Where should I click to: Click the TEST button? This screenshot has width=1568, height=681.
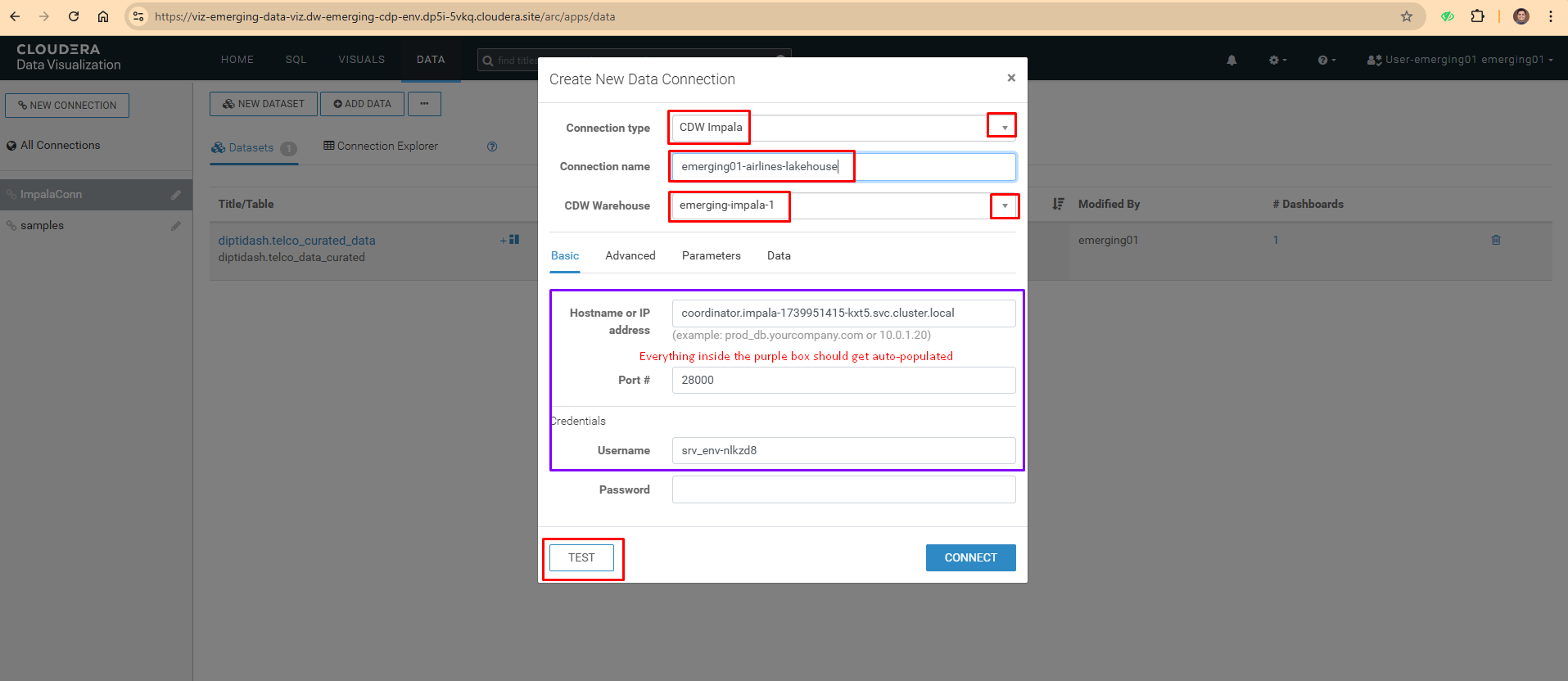[x=581, y=557]
